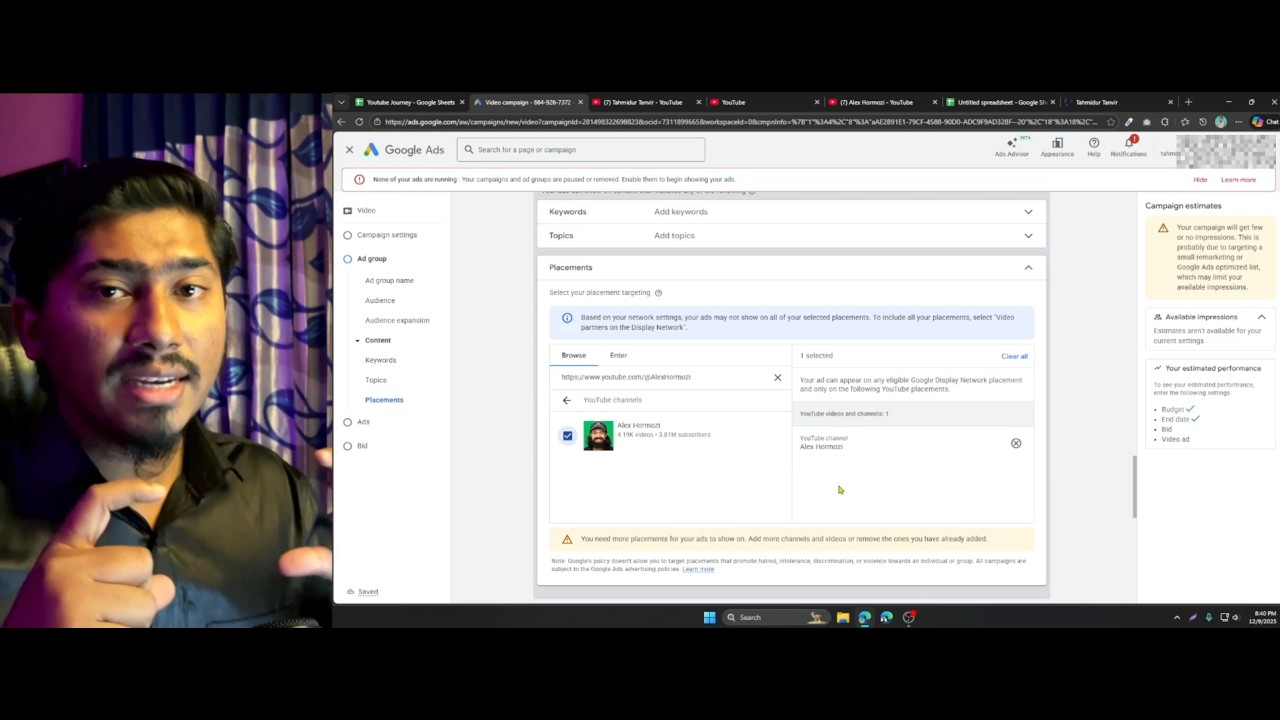Click the Edge icon on the taskbar
1280x720 pixels.
pos(865,617)
